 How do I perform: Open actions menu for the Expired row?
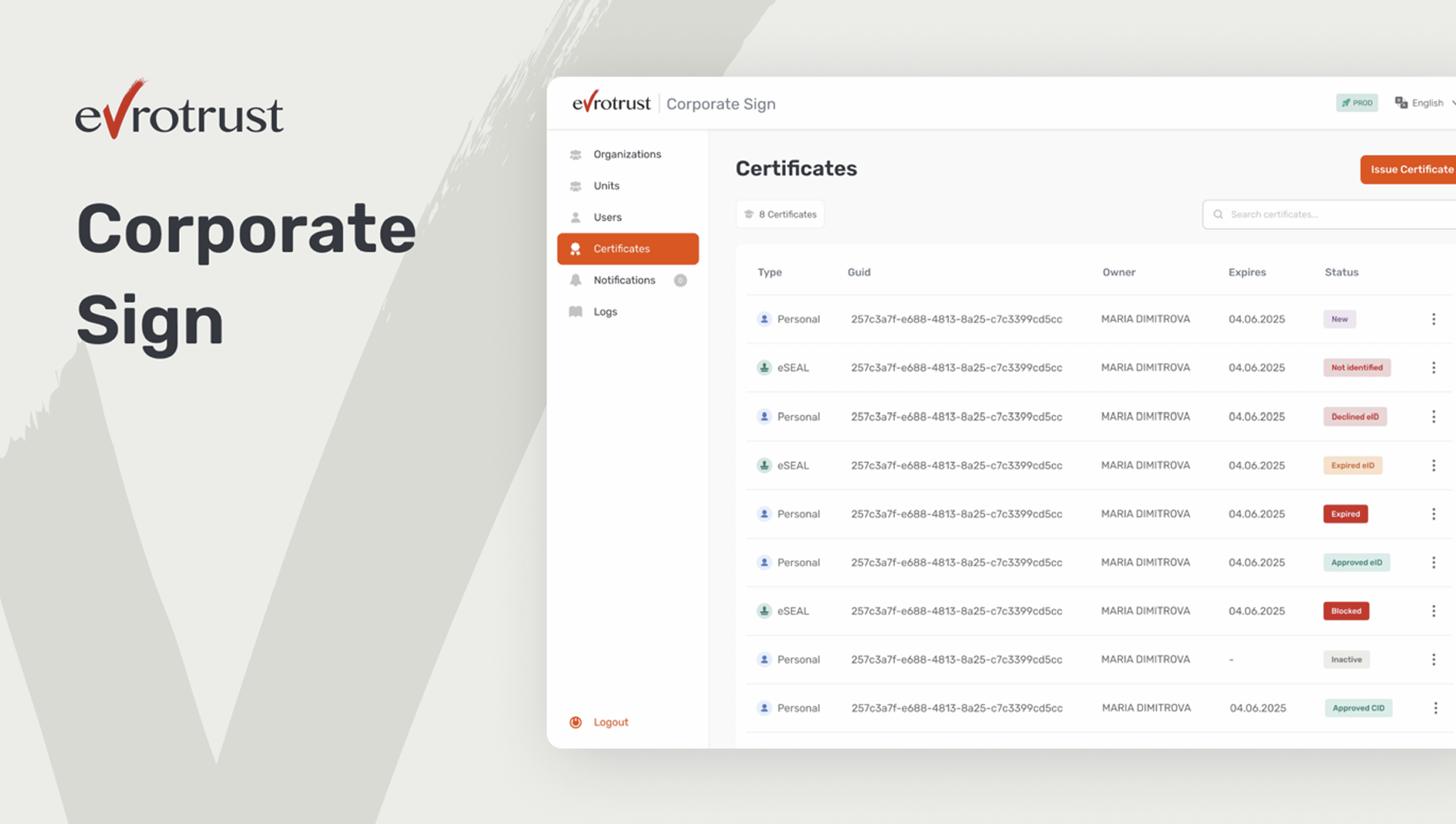1433,514
